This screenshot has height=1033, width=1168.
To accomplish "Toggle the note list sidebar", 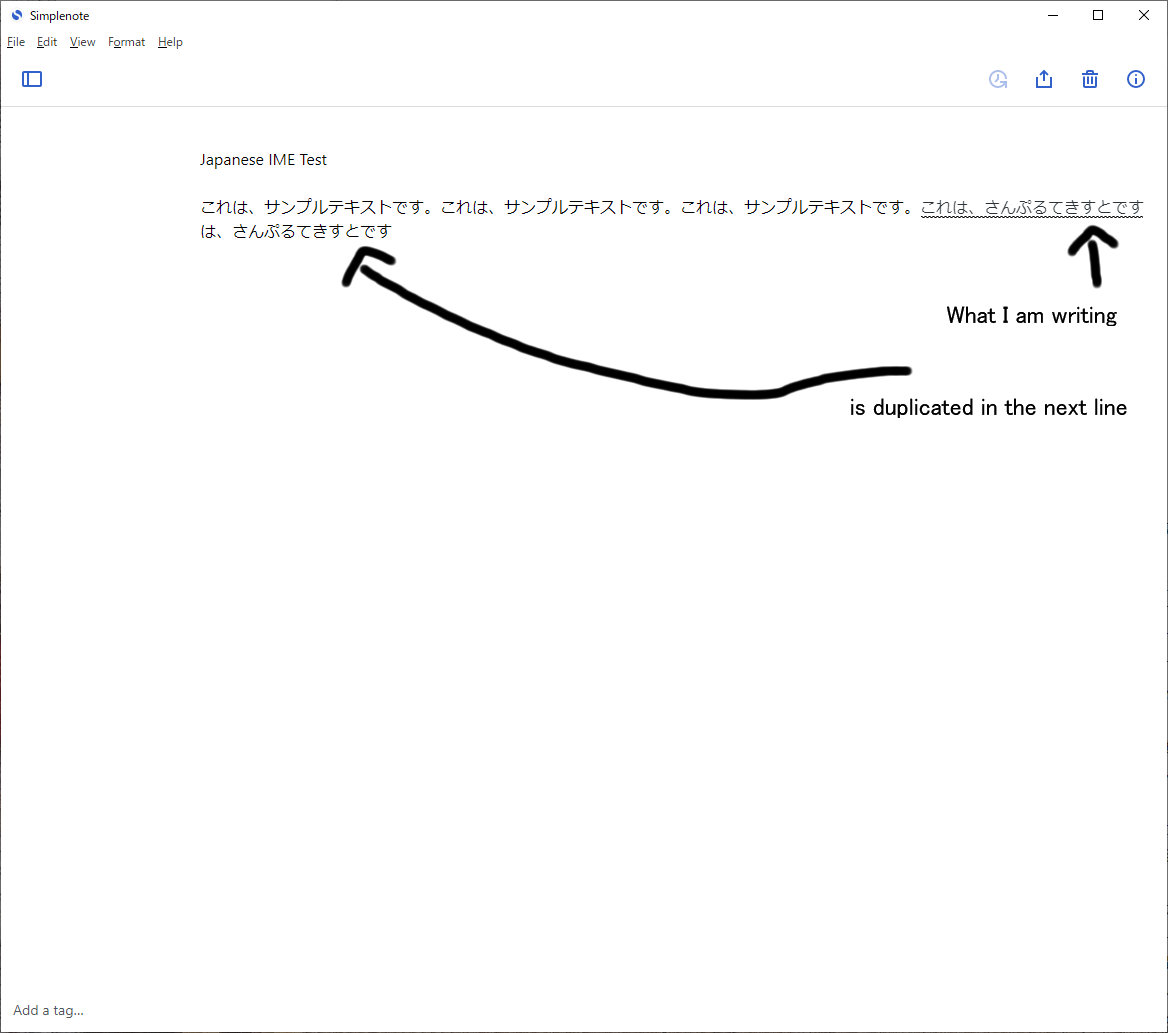I will pyautogui.click(x=31, y=79).
